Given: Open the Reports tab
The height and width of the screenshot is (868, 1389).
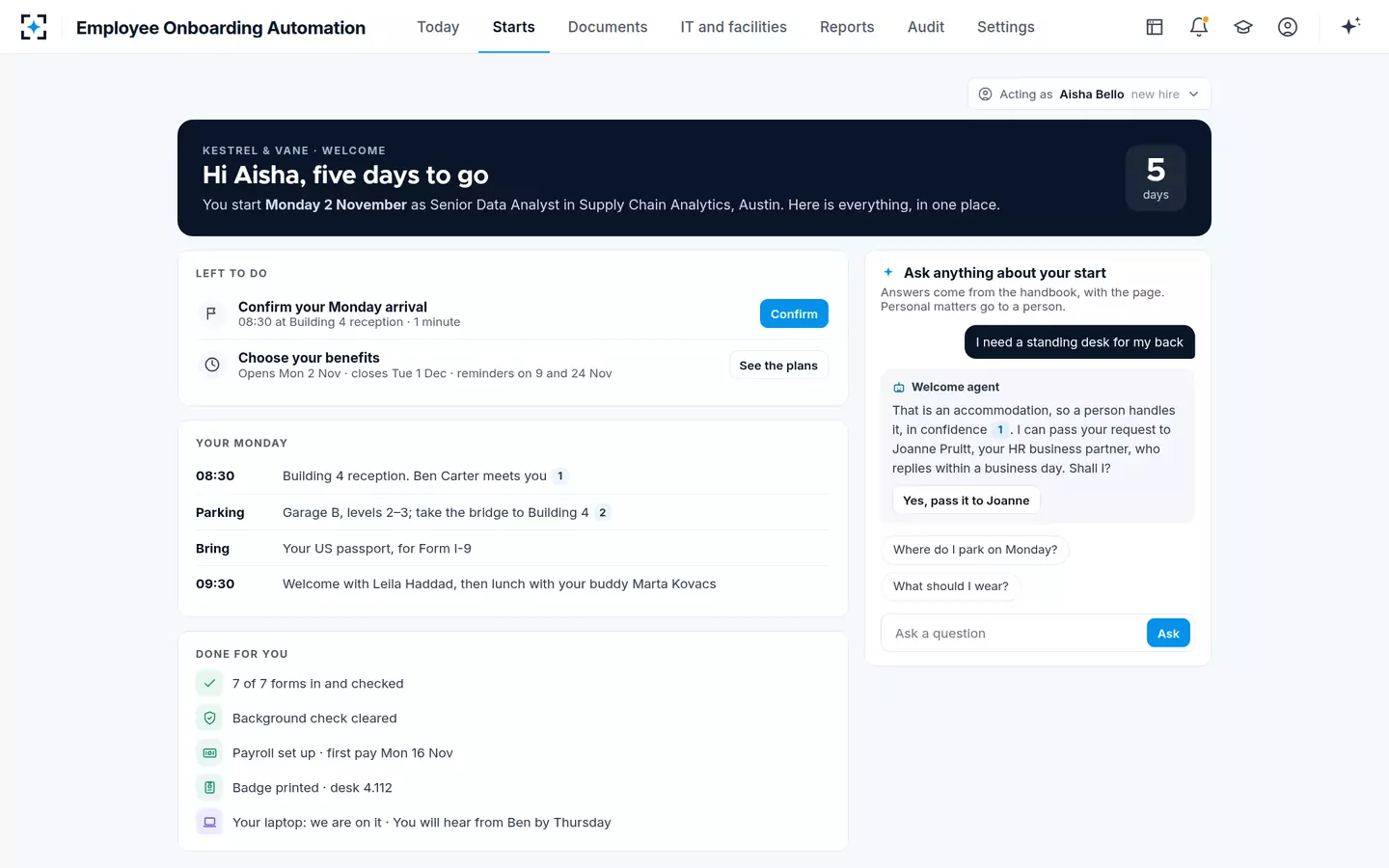Looking at the screenshot, I should coord(847,27).
